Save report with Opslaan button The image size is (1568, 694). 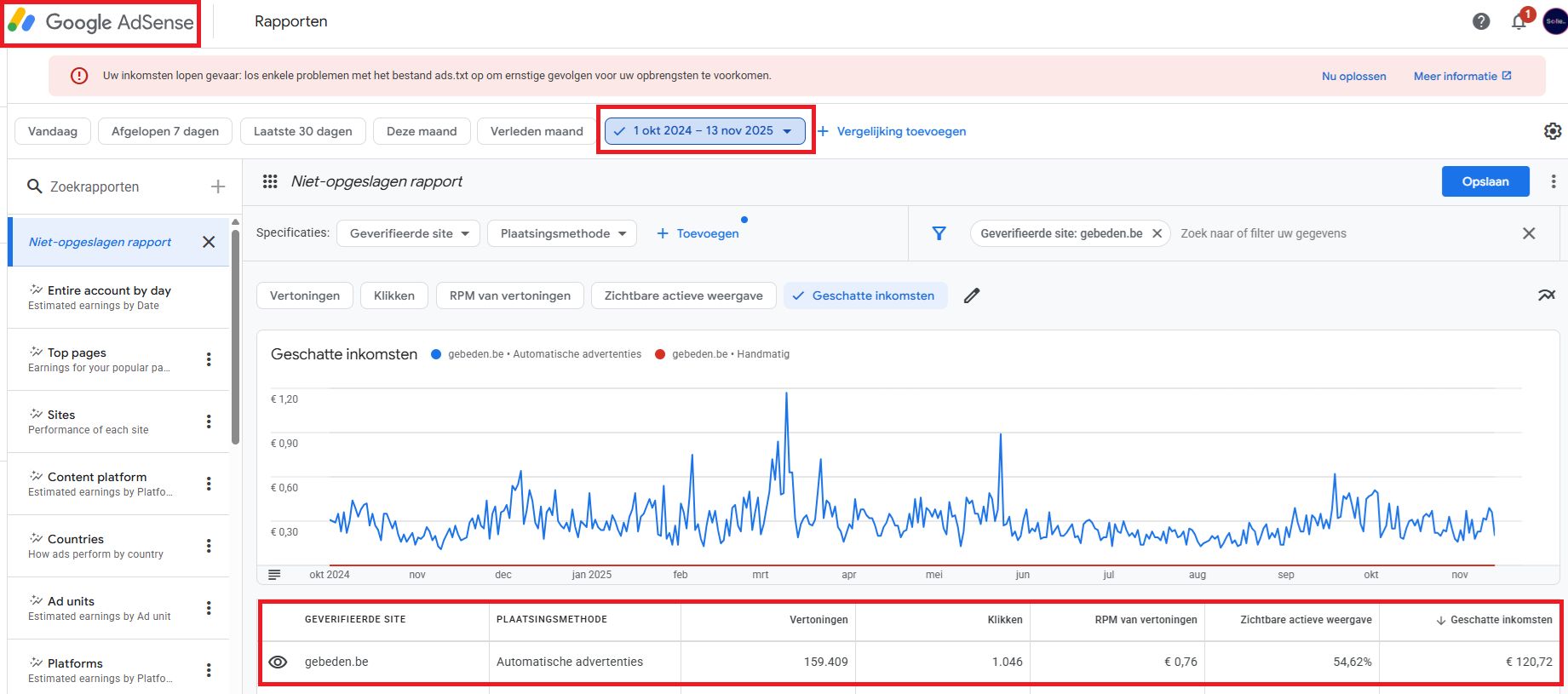(1485, 181)
